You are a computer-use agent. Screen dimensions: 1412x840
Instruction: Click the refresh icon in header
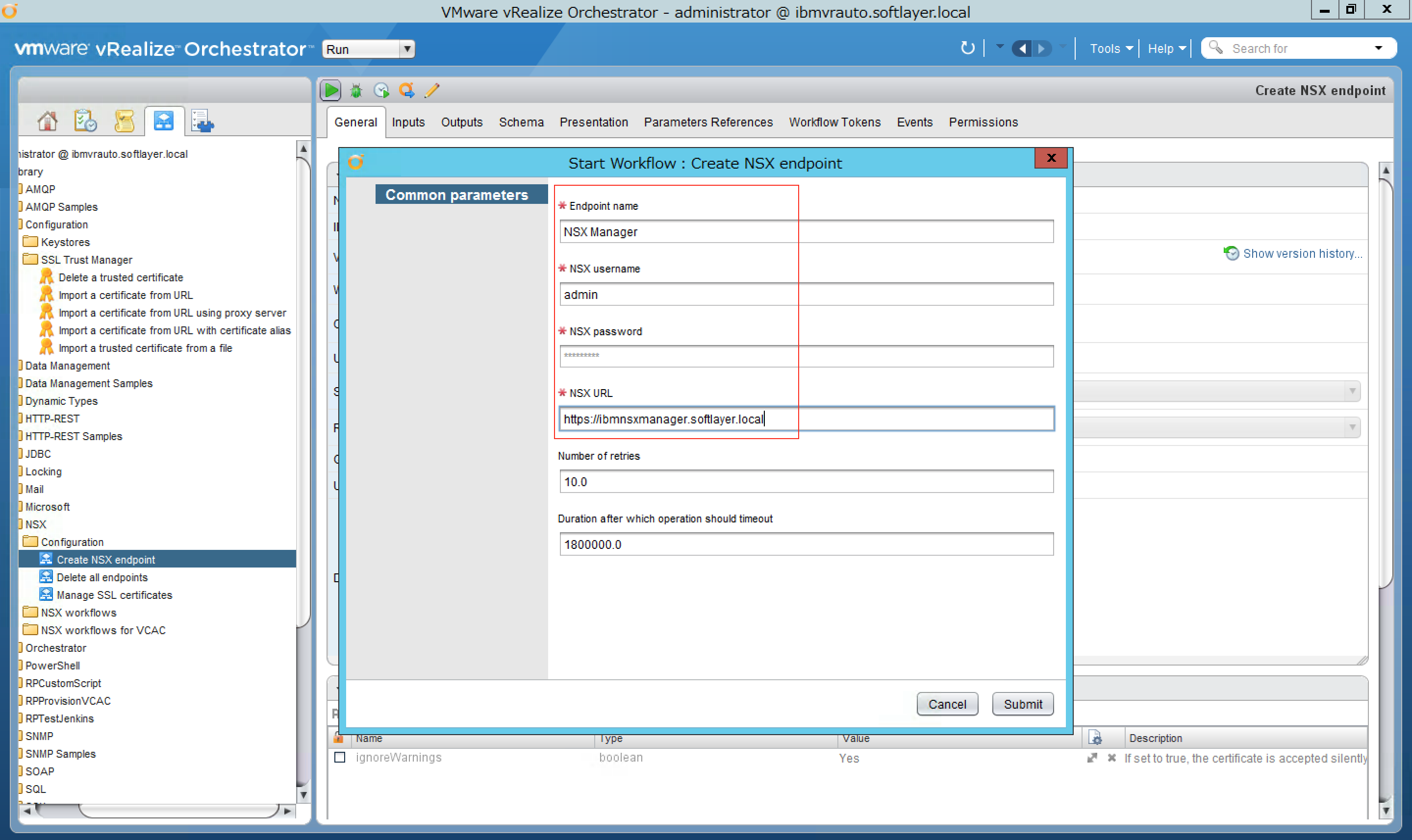[968, 48]
